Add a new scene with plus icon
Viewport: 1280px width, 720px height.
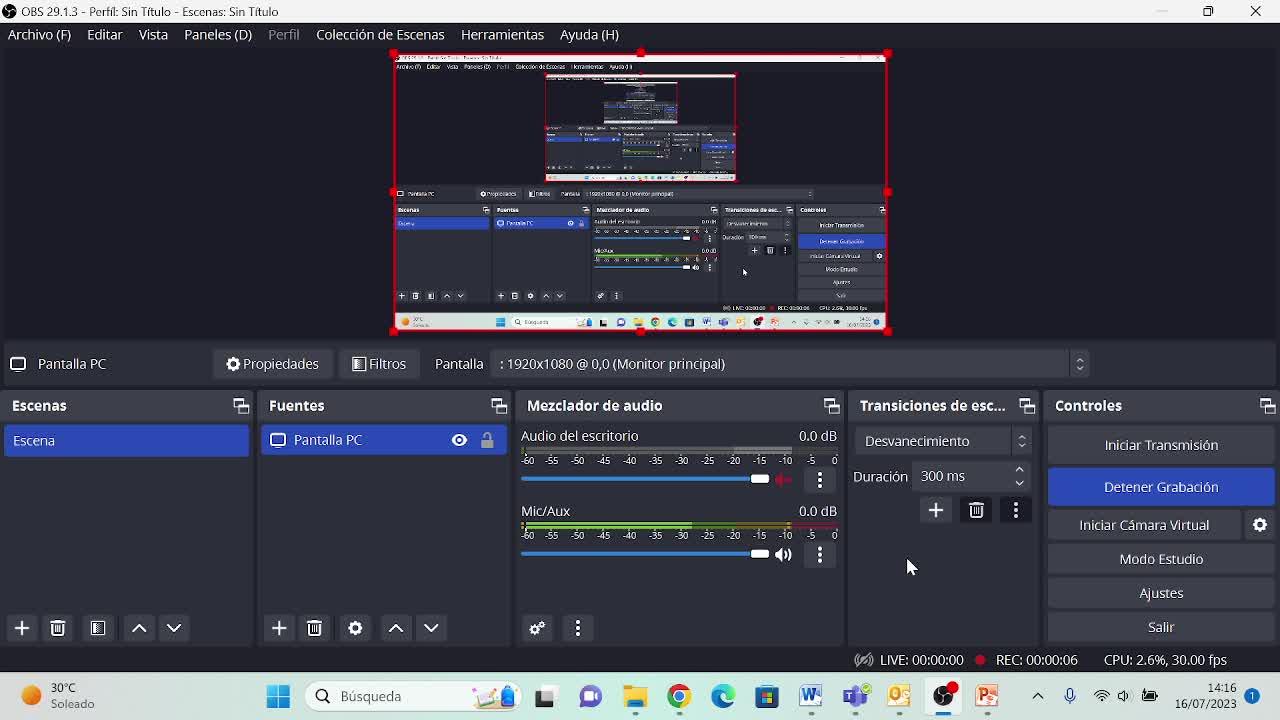point(21,628)
